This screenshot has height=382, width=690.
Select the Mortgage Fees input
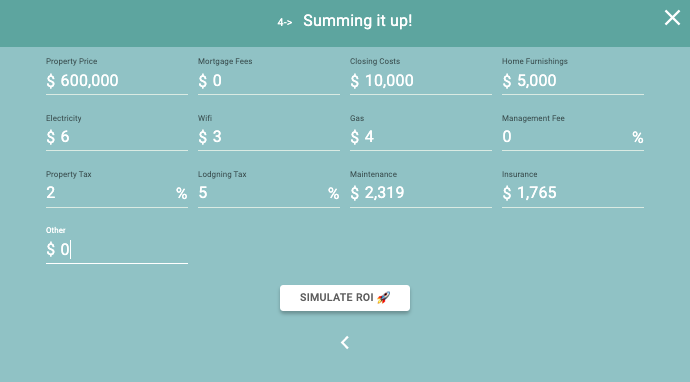pos(269,81)
